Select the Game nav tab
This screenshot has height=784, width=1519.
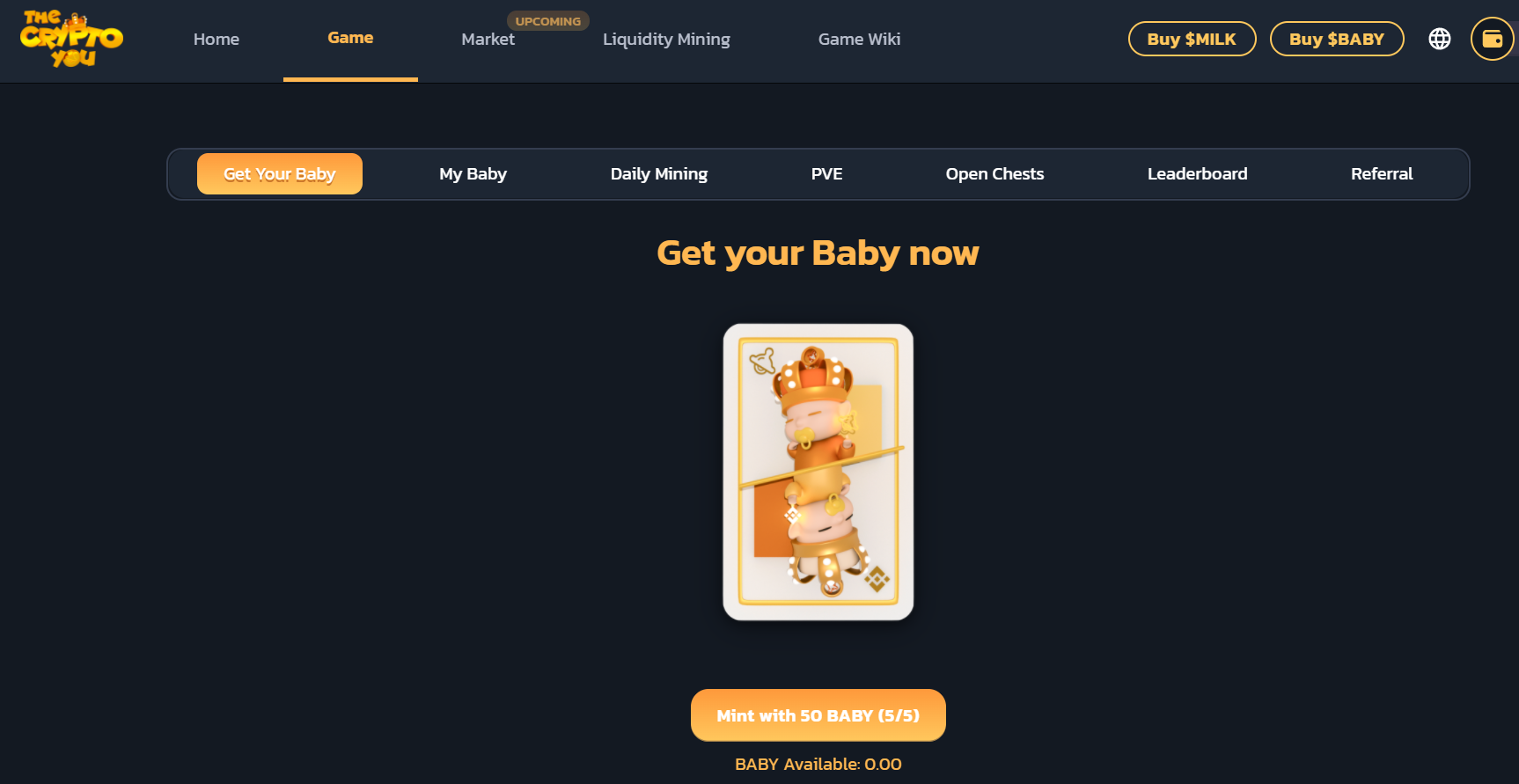coord(350,38)
